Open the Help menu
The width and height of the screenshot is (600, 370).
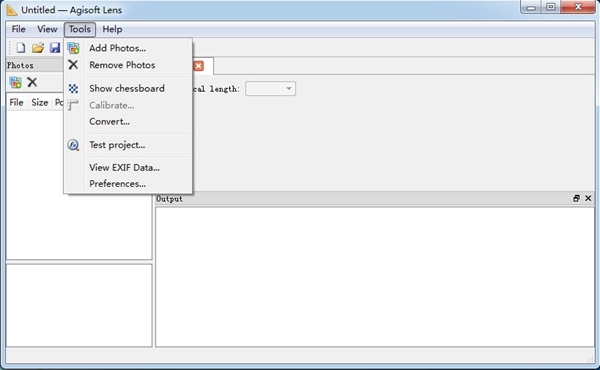pos(112,29)
